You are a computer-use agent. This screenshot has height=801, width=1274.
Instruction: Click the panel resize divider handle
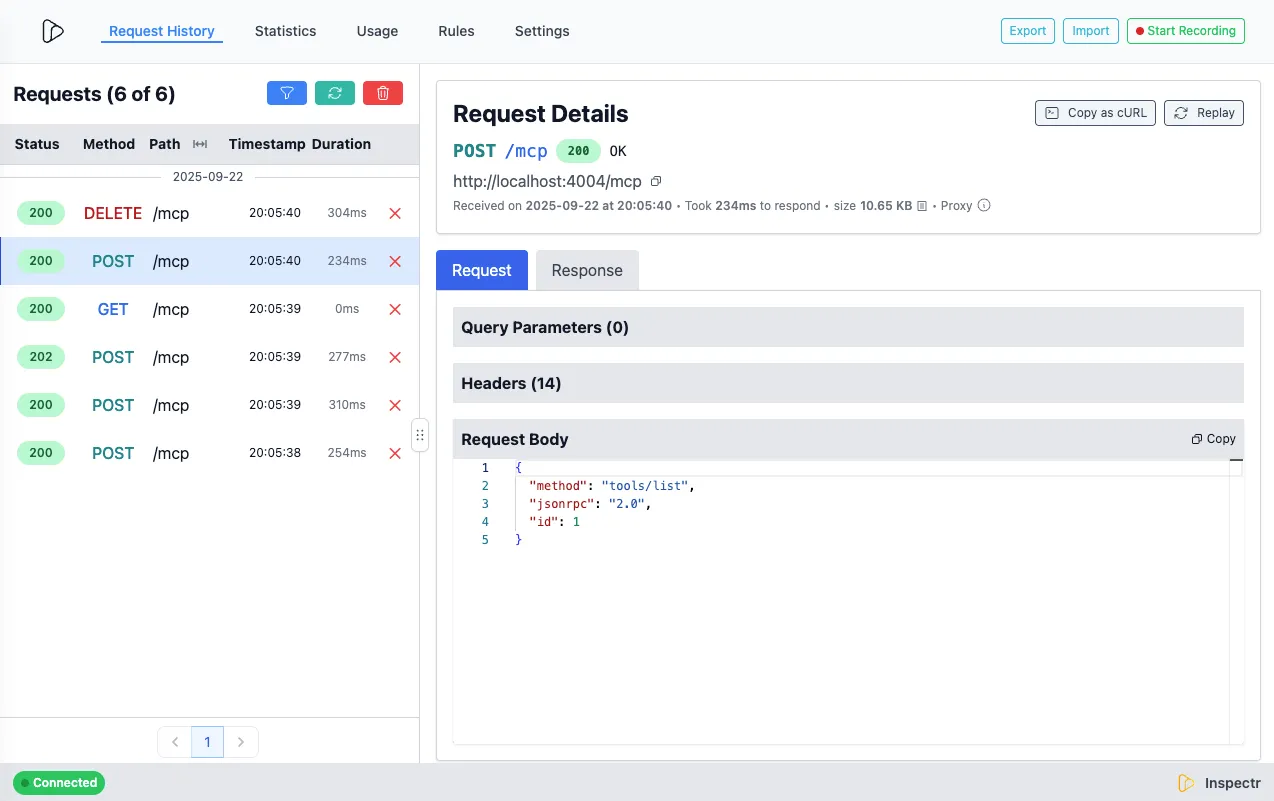click(x=420, y=435)
